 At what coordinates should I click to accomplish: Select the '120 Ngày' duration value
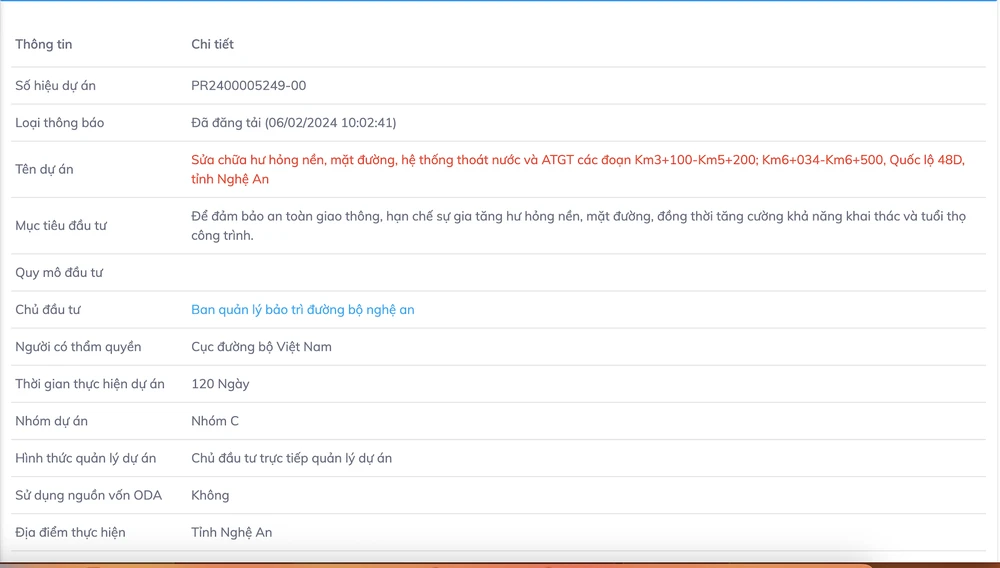220,384
